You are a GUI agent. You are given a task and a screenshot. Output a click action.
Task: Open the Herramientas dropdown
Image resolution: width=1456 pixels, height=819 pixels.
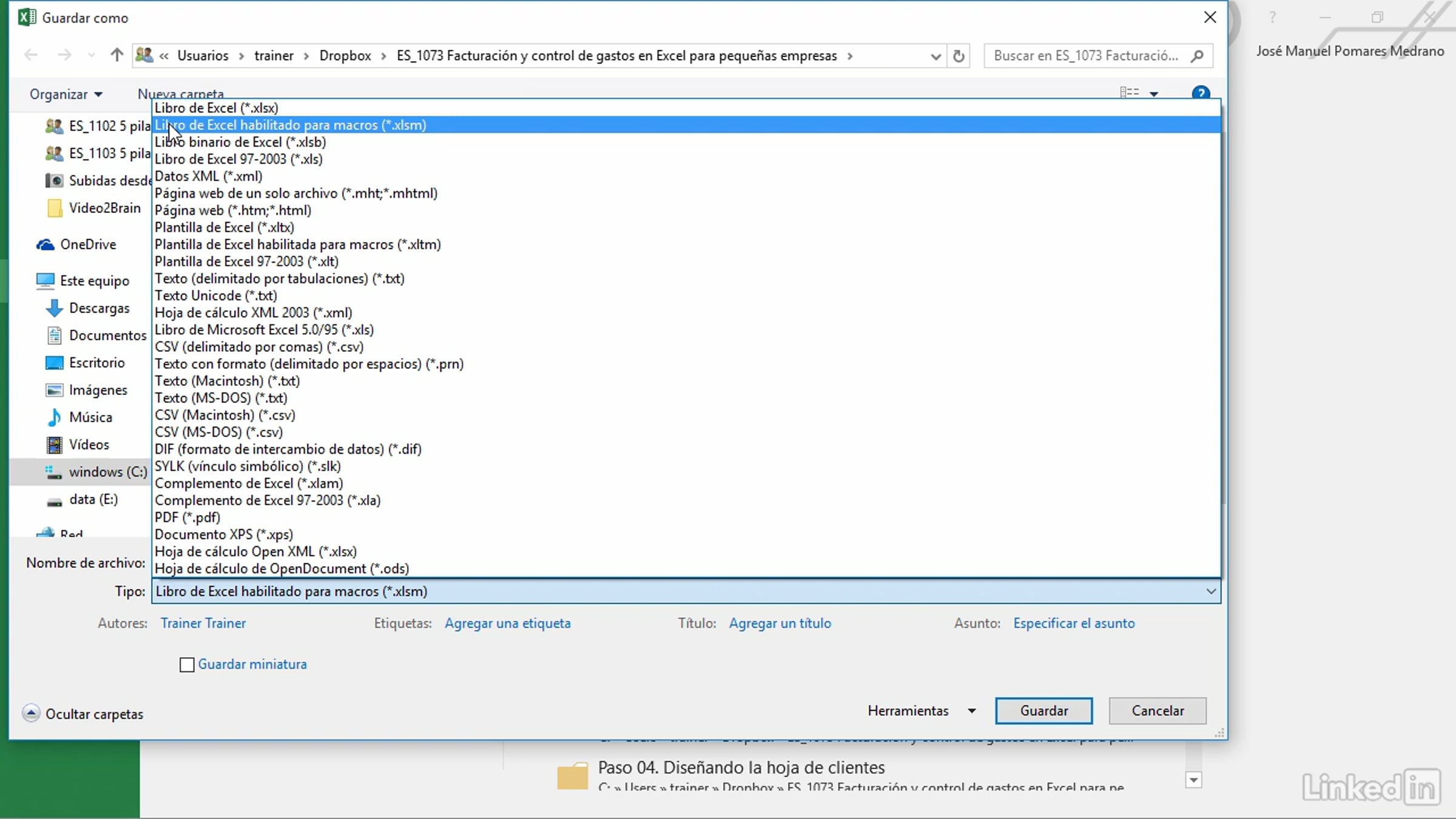922,710
